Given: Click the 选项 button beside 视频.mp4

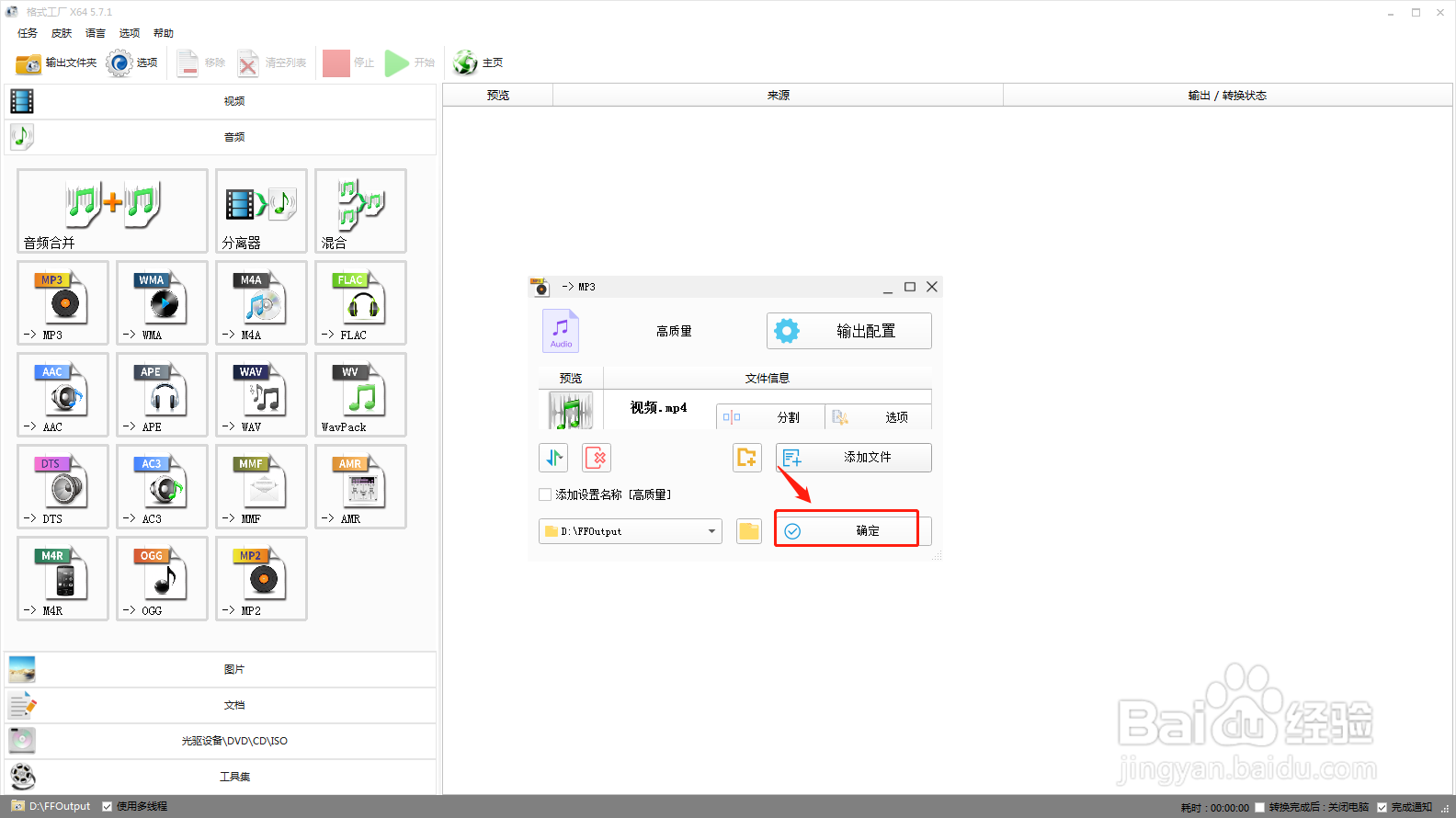Looking at the screenshot, I should click(879, 417).
